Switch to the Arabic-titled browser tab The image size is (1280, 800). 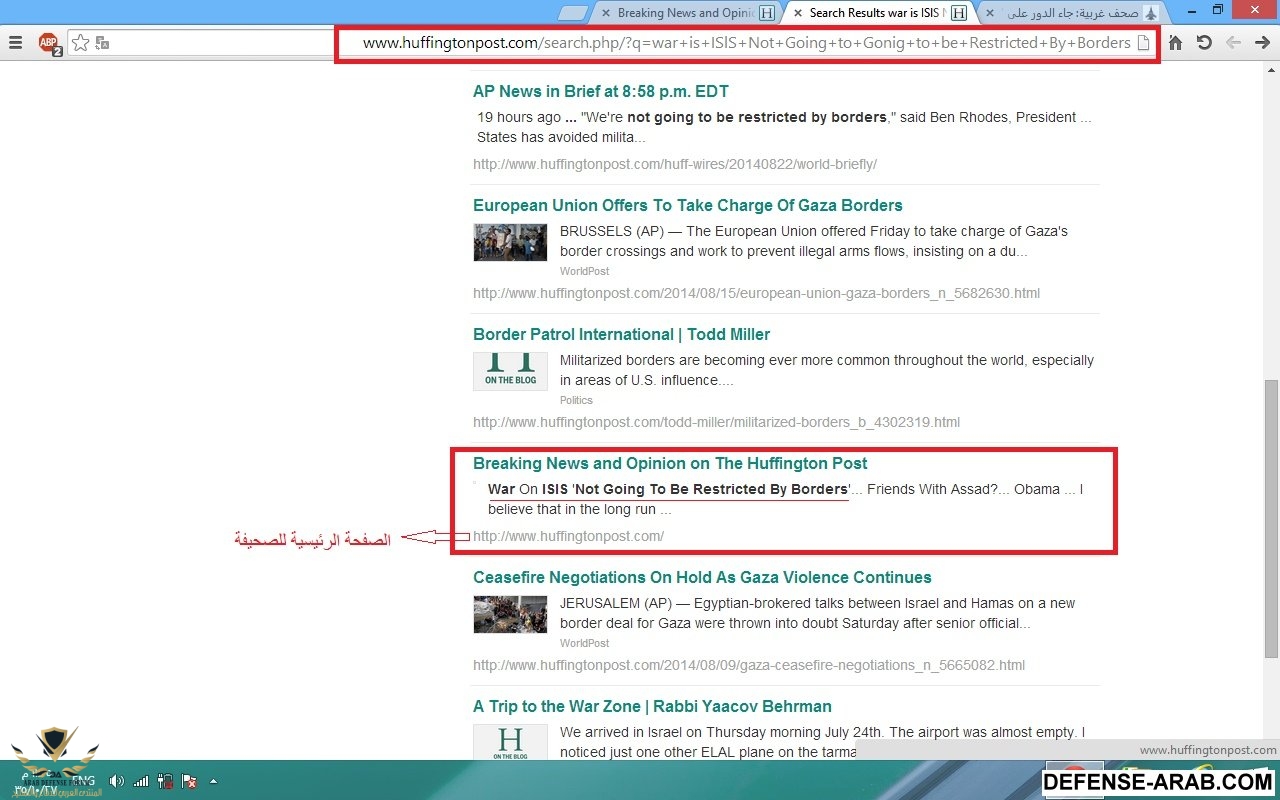(x=1072, y=13)
